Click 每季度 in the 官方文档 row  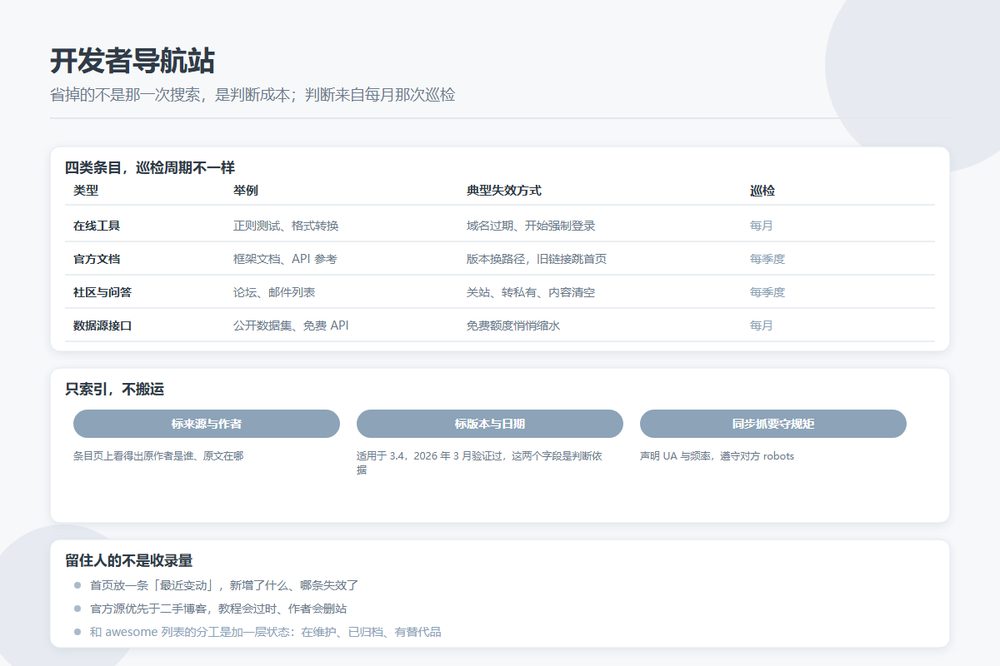pyautogui.click(x=767, y=258)
